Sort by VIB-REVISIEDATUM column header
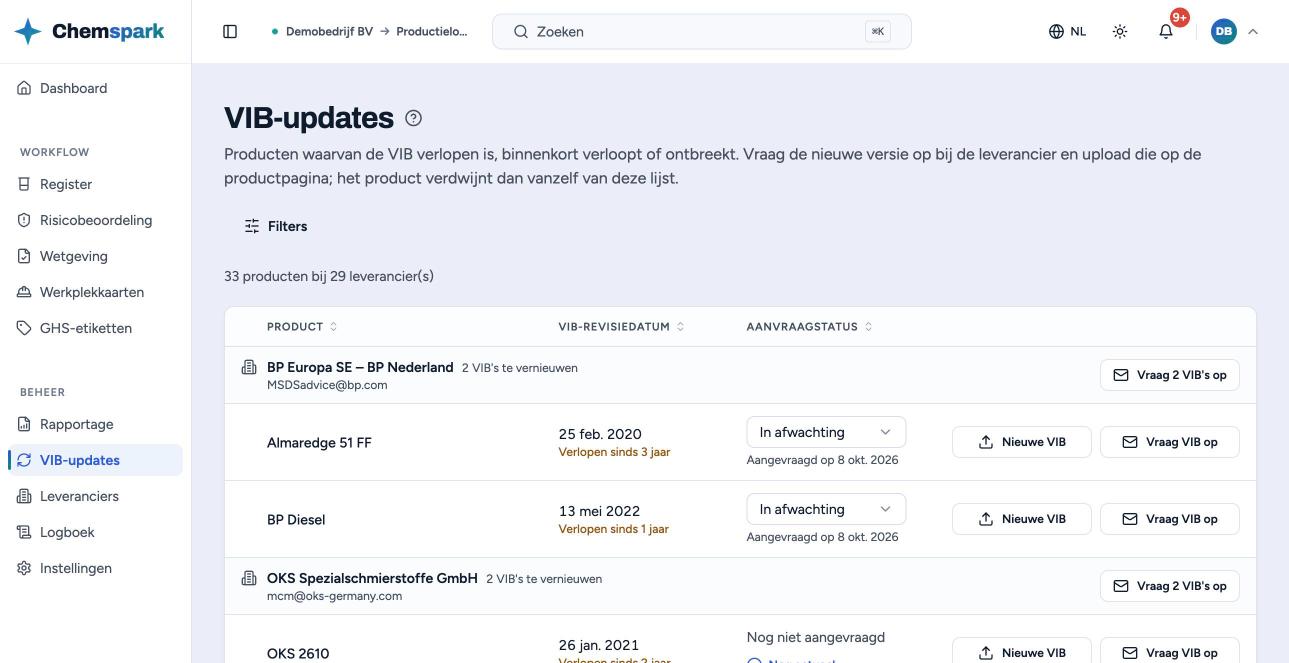The image size is (1289, 663). (x=621, y=327)
